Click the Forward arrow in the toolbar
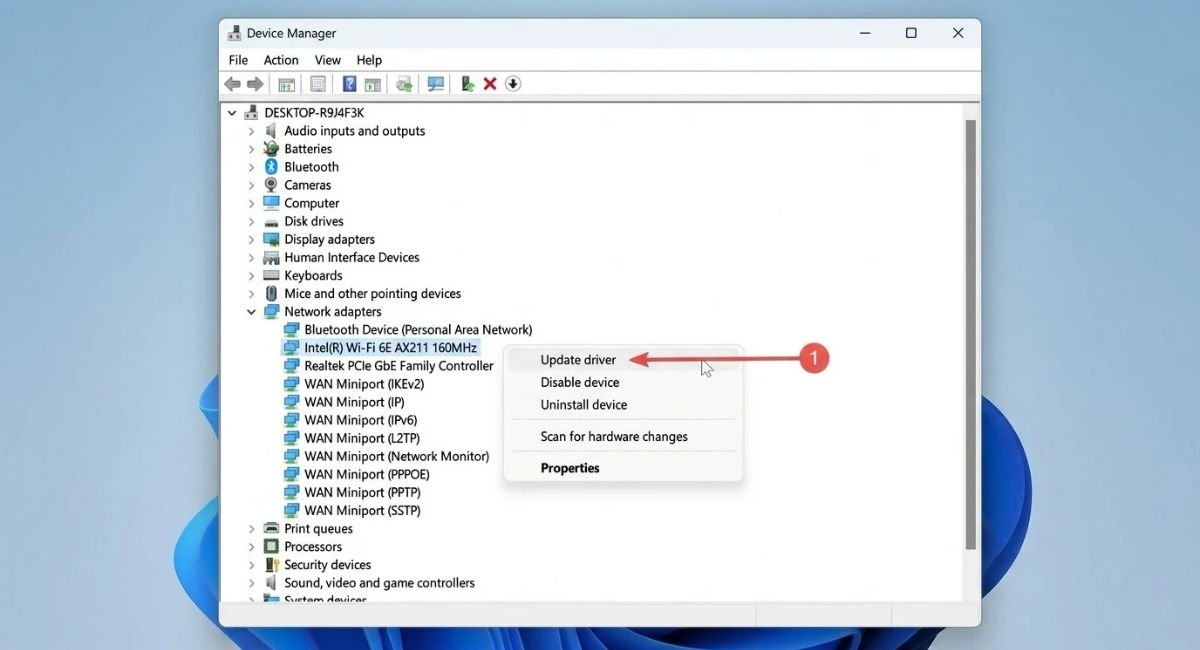The height and width of the screenshot is (650, 1200). click(255, 84)
